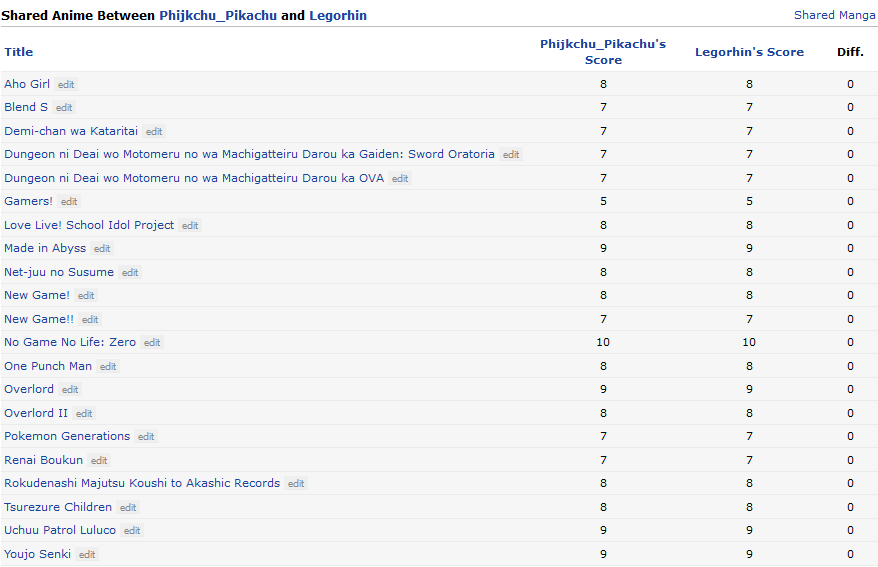The width and height of the screenshot is (878, 567).
Task: Open the Overlord II anime page
Action: (x=36, y=413)
